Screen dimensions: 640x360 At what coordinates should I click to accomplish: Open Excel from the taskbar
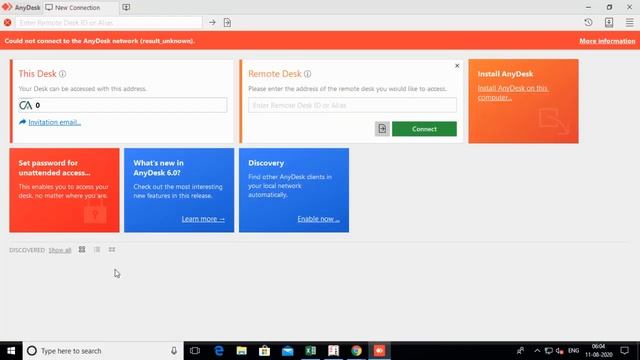point(311,351)
